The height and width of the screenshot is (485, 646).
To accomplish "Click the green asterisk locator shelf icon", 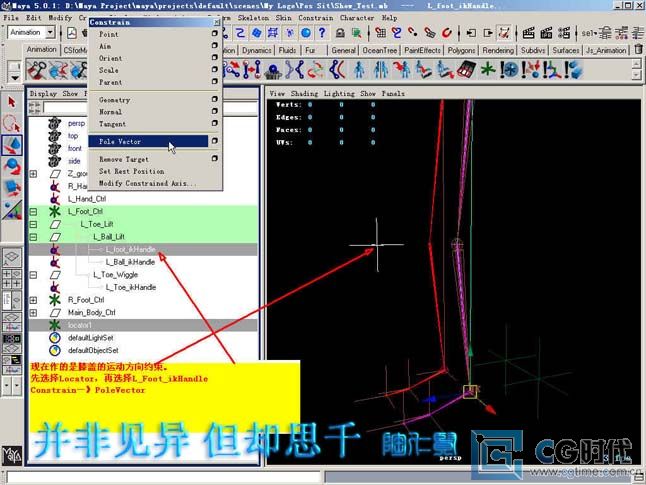I will [x=488, y=70].
